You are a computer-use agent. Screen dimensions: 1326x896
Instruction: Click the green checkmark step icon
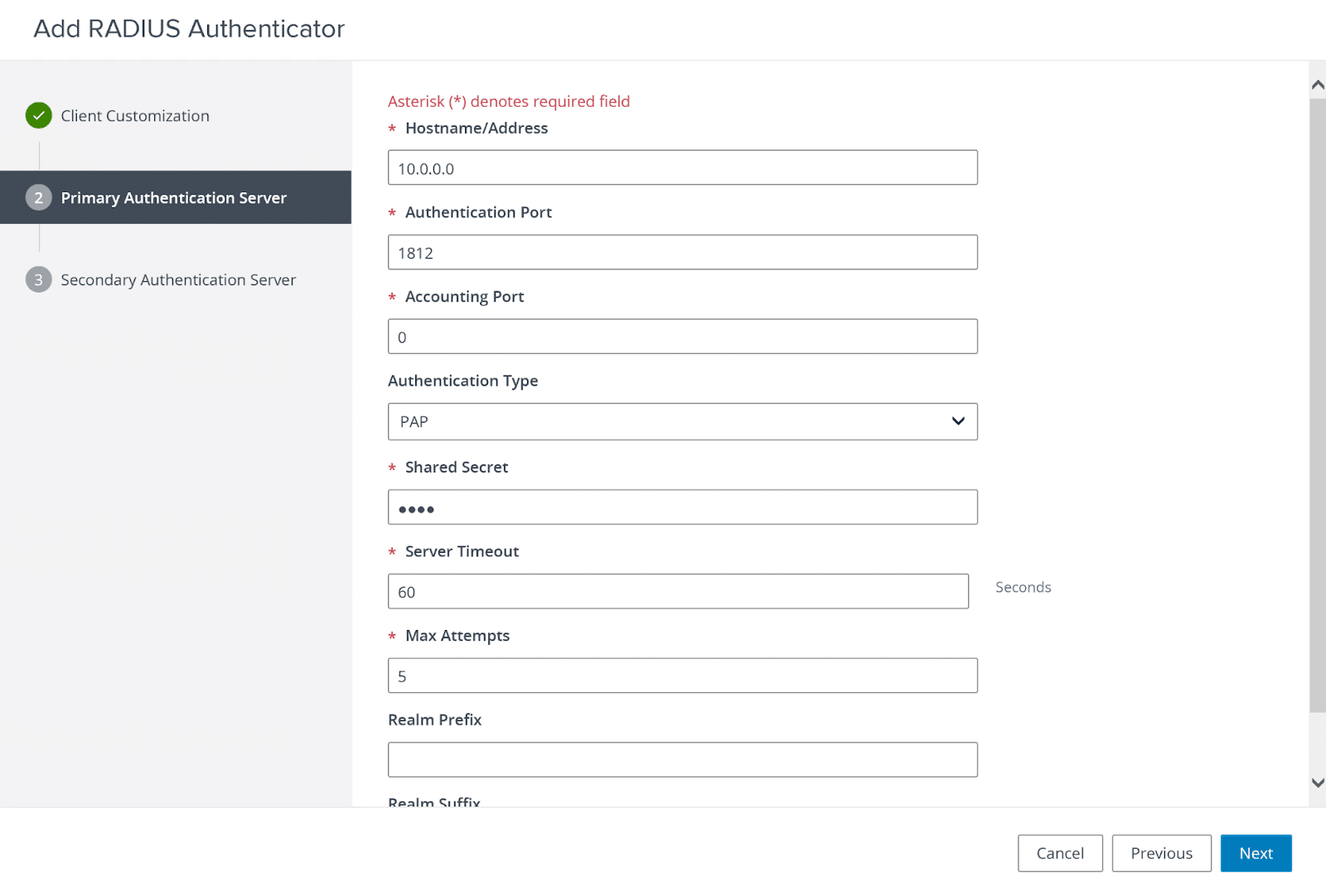[38, 115]
